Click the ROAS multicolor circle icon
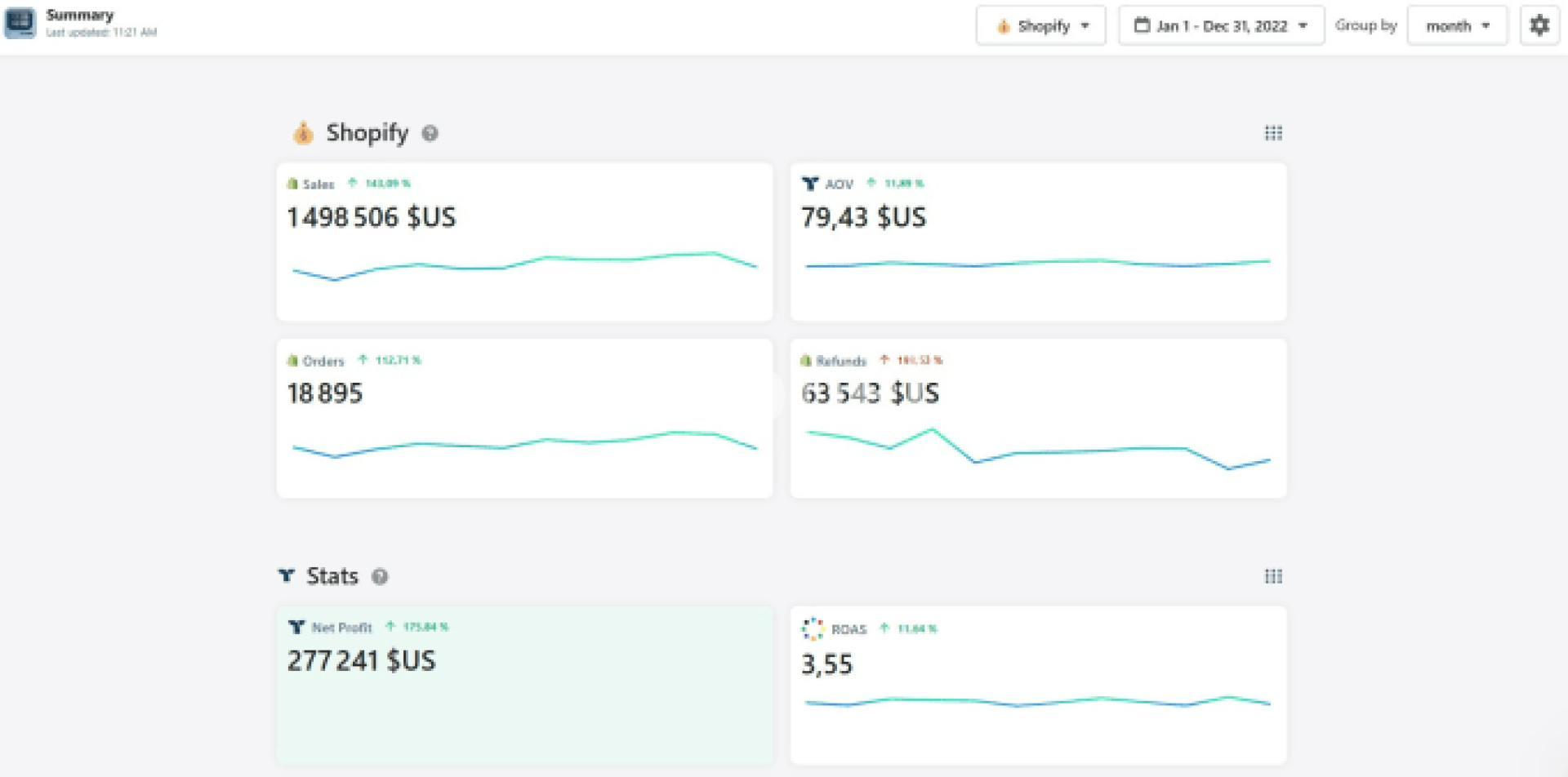 [813, 628]
